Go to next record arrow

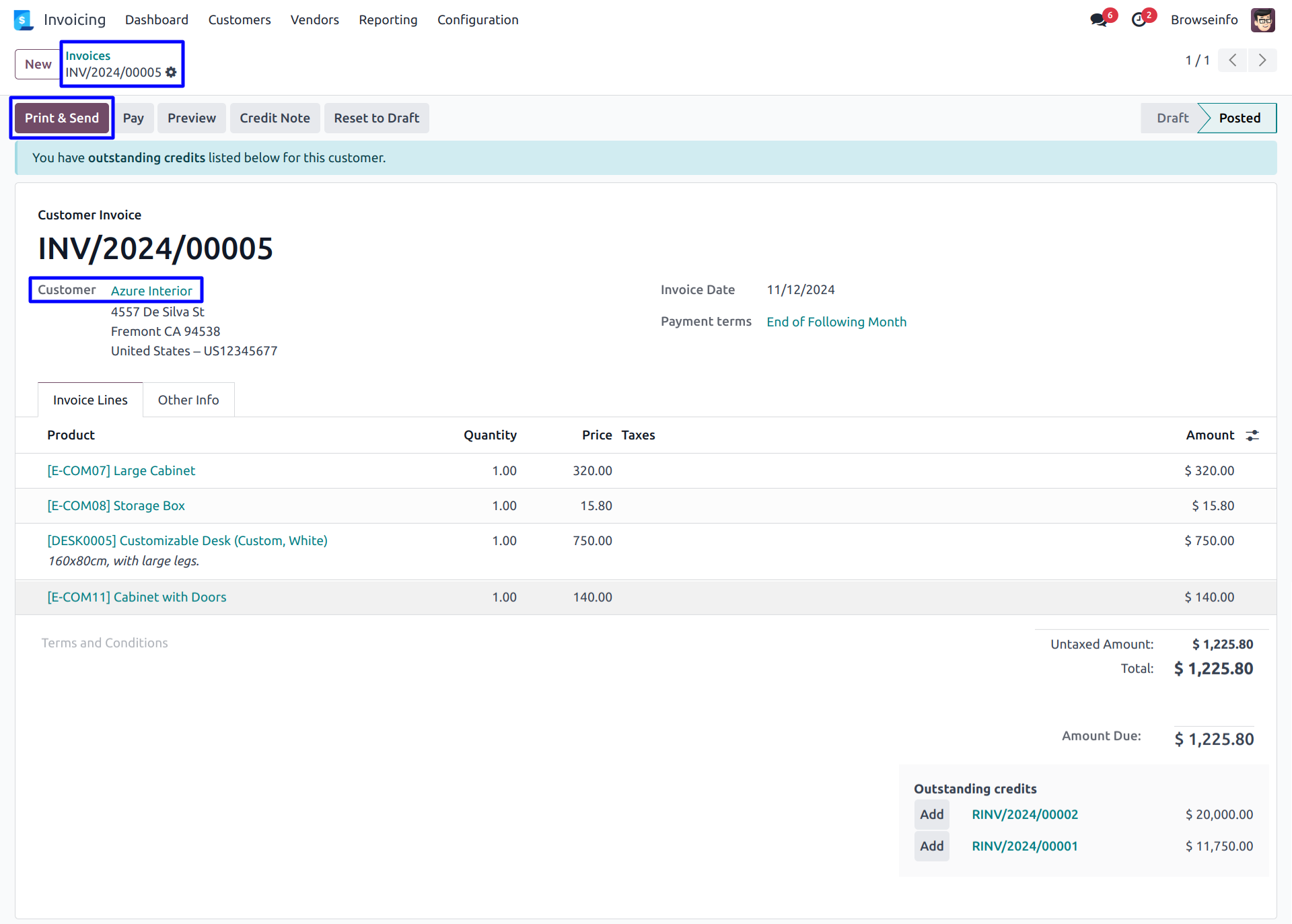pyautogui.click(x=1262, y=61)
